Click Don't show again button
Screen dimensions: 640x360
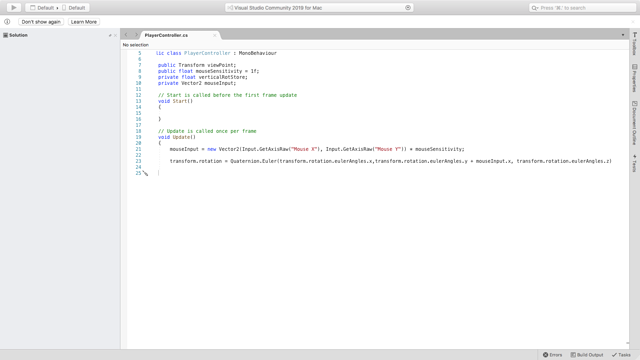coord(41,22)
